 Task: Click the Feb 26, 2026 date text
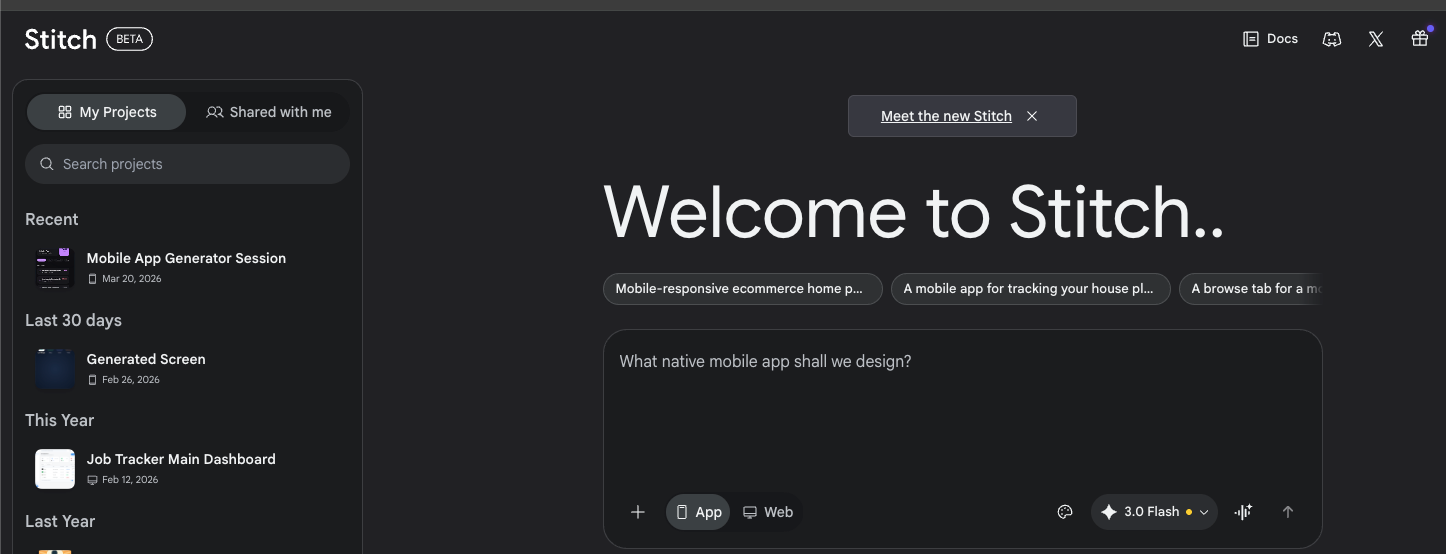pos(130,380)
